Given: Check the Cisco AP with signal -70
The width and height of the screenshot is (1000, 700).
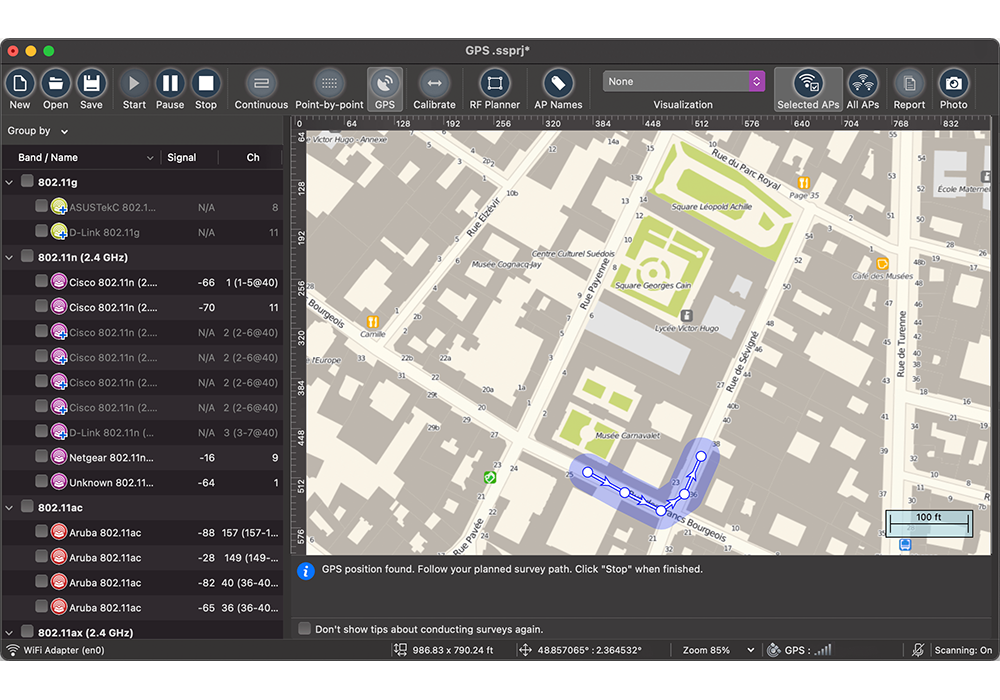Looking at the screenshot, I should tap(41, 306).
